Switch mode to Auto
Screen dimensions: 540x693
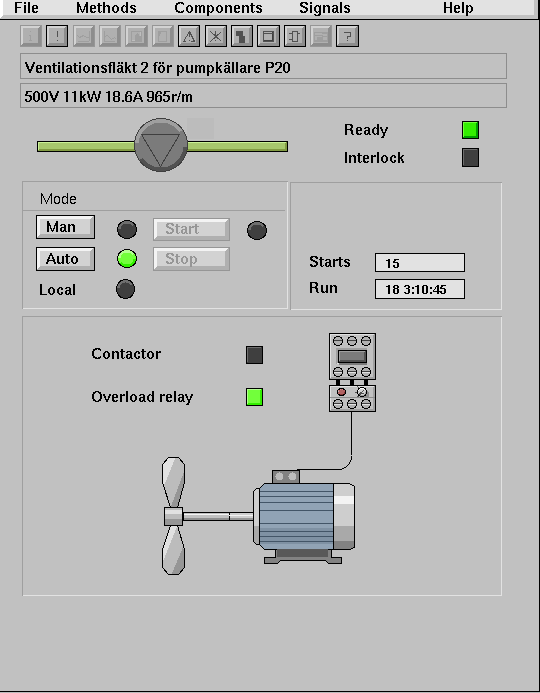[x=65, y=259]
